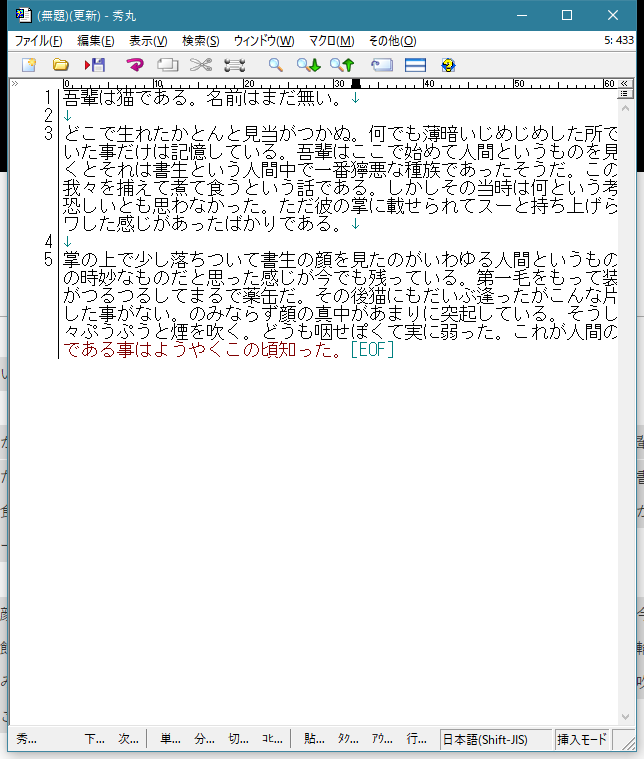Click the vertical scrollbar up arrow

click(625, 109)
